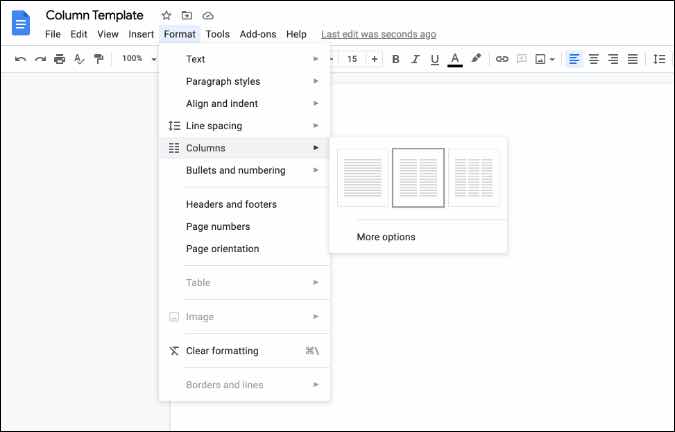Click the insert image icon

click(x=540, y=59)
